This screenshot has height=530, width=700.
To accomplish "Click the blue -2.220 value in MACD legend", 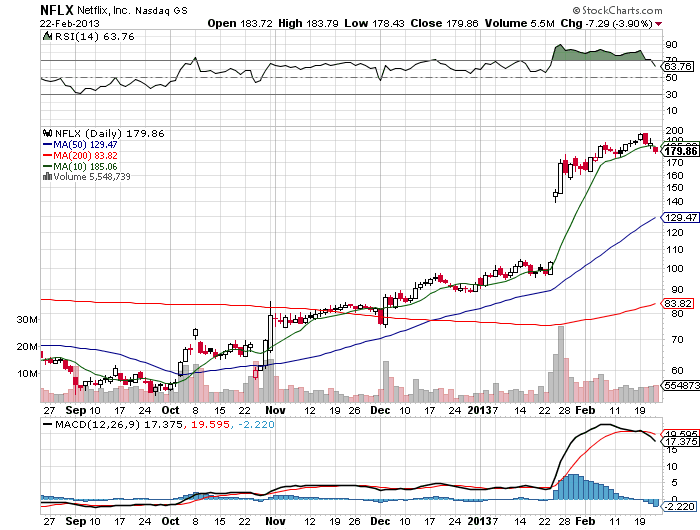I will pos(256,424).
